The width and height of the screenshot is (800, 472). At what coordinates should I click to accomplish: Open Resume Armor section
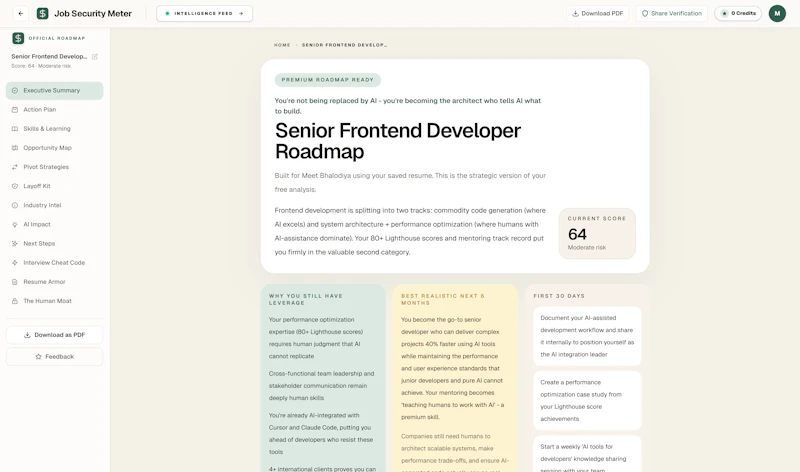coord(55,282)
